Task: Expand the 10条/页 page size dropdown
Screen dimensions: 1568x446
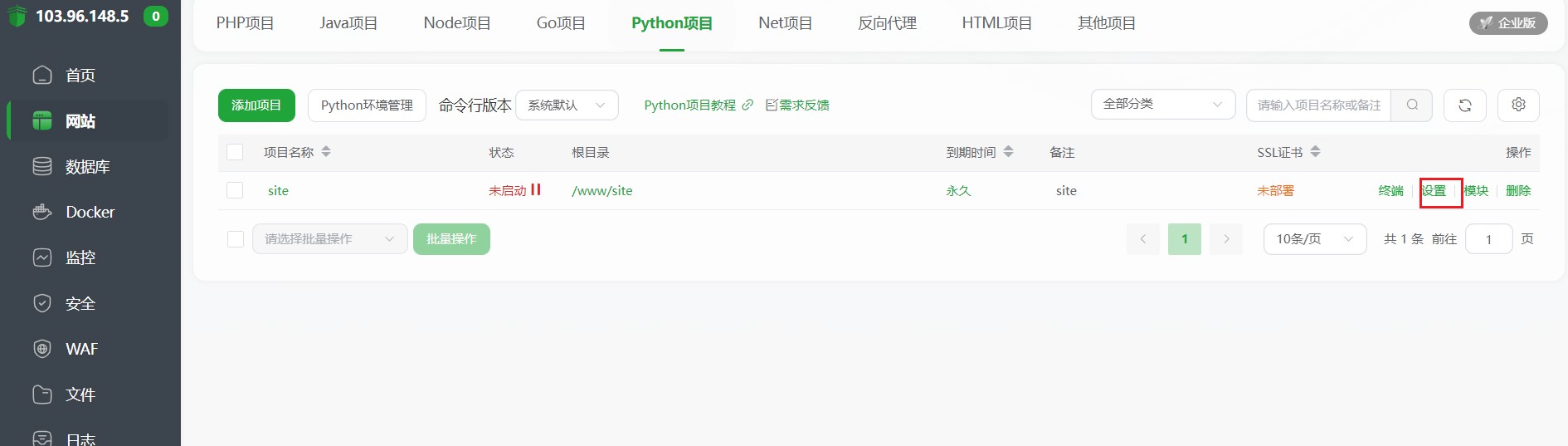Action: click(x=1314, y=239)
